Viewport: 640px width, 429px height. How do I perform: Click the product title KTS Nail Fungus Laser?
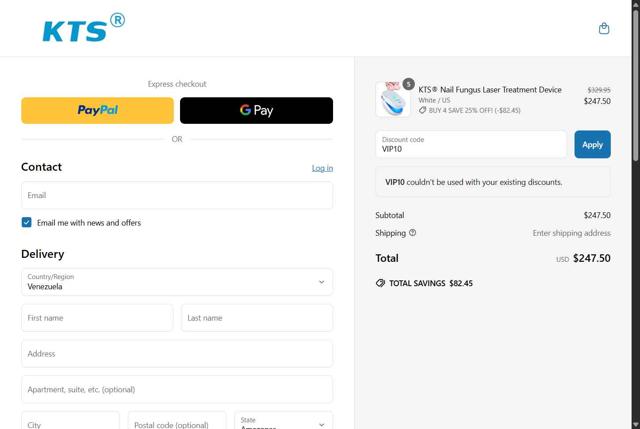coord(490,89)
